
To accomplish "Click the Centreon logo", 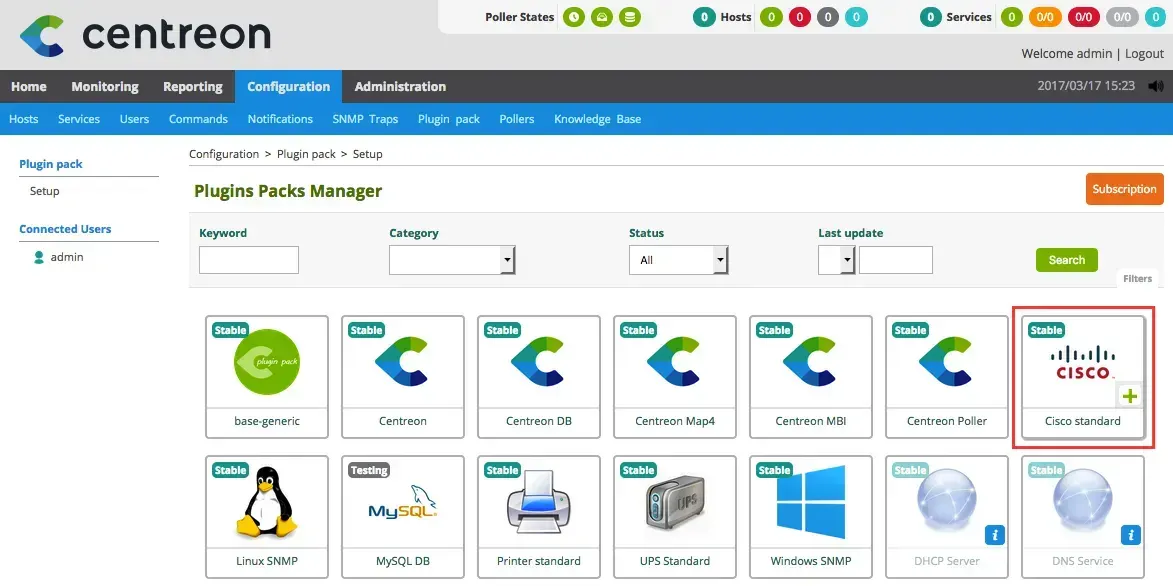I will [145, 34].
